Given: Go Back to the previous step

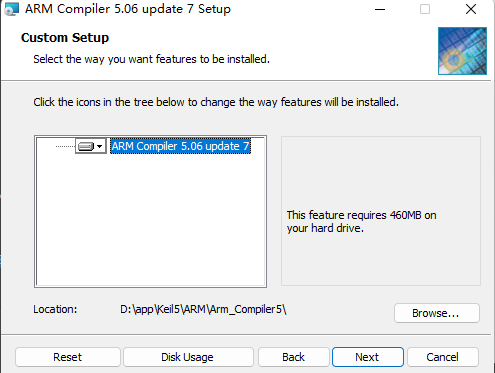Looking at the screenshot, I should (293, 357).
